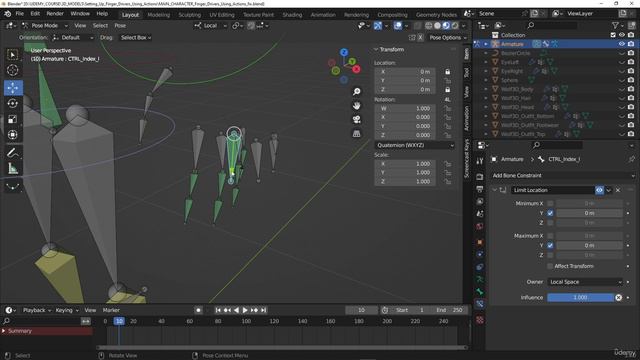Image resolution: width=640 pixels, height=360 pixels.
Task: Open Bone Constraints properties tab
Action: click(480, 304)
